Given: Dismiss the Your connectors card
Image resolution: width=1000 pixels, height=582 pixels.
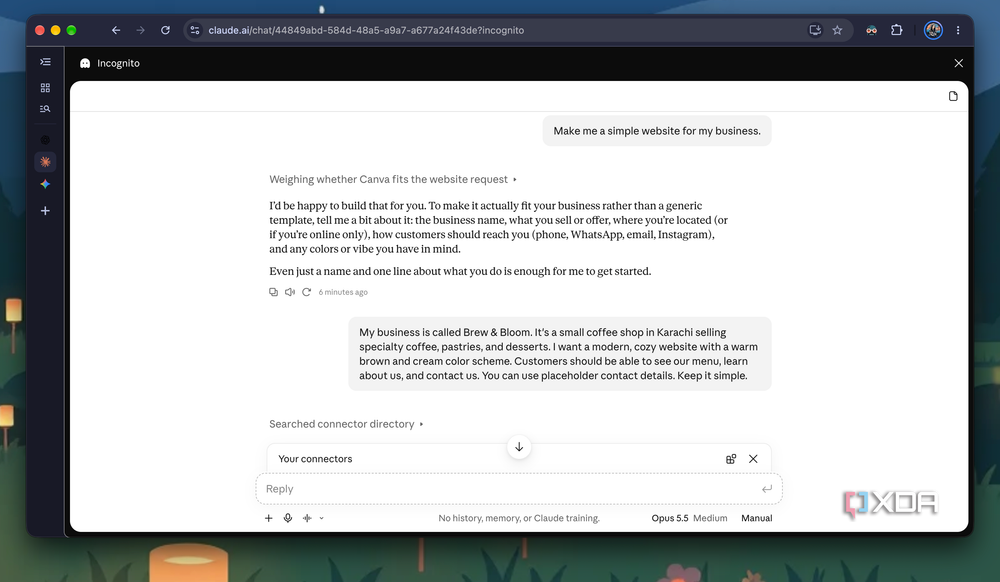Looking at the screenshot, I should click(x=753, y=459).
